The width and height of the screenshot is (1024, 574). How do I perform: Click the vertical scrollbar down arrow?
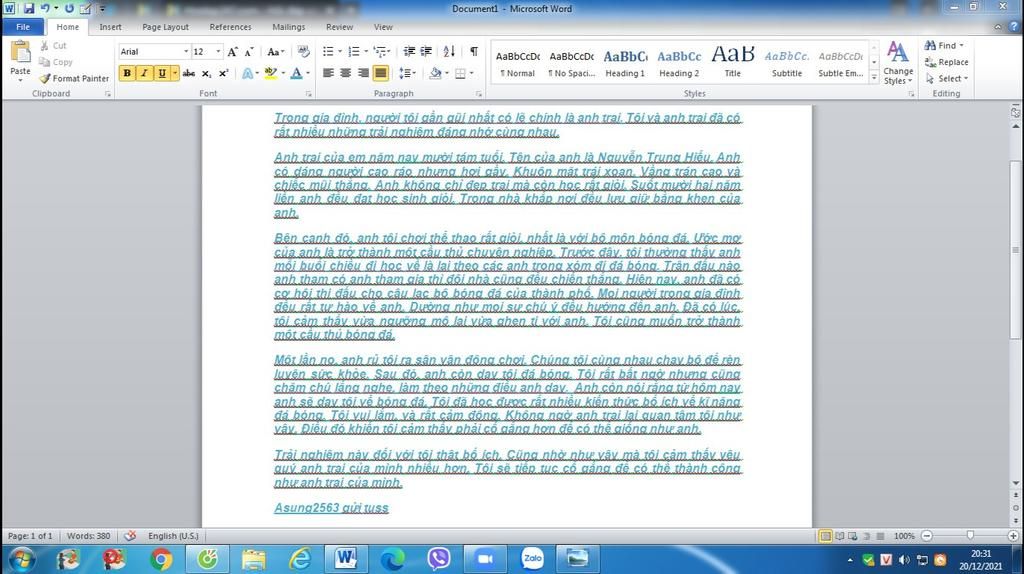[1016, 483]
